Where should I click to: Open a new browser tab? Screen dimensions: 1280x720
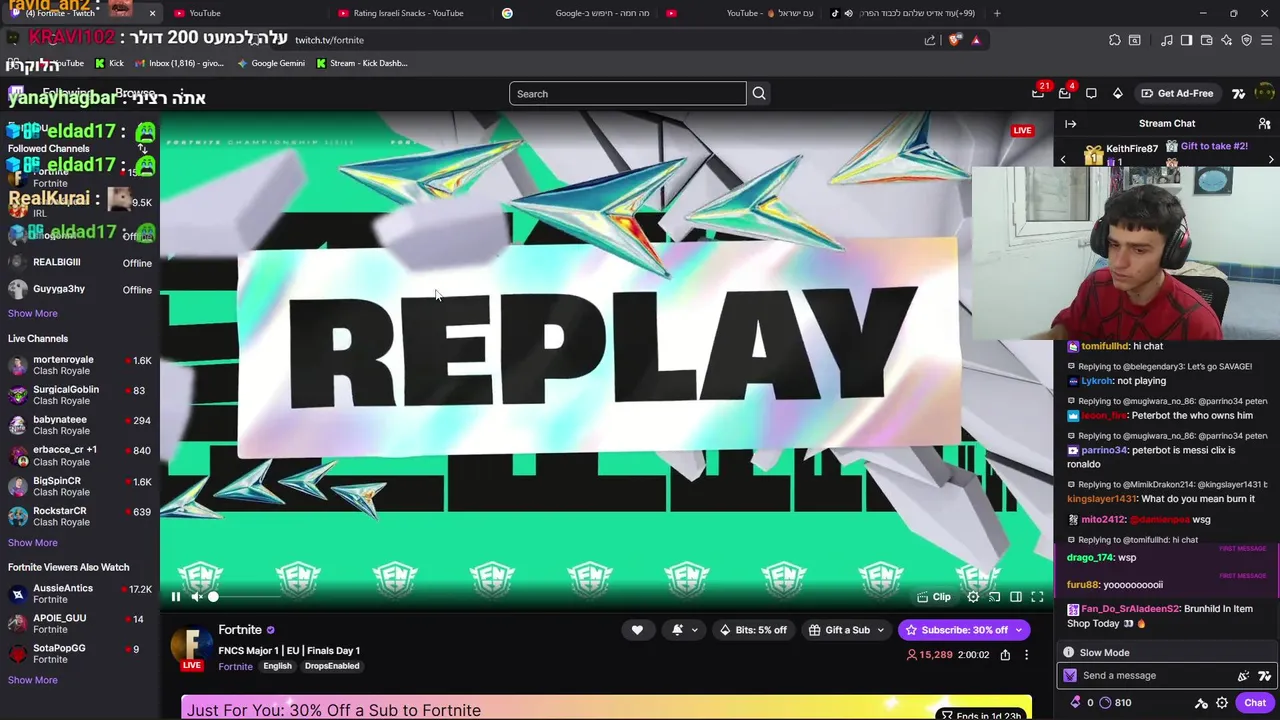(997, 13)
